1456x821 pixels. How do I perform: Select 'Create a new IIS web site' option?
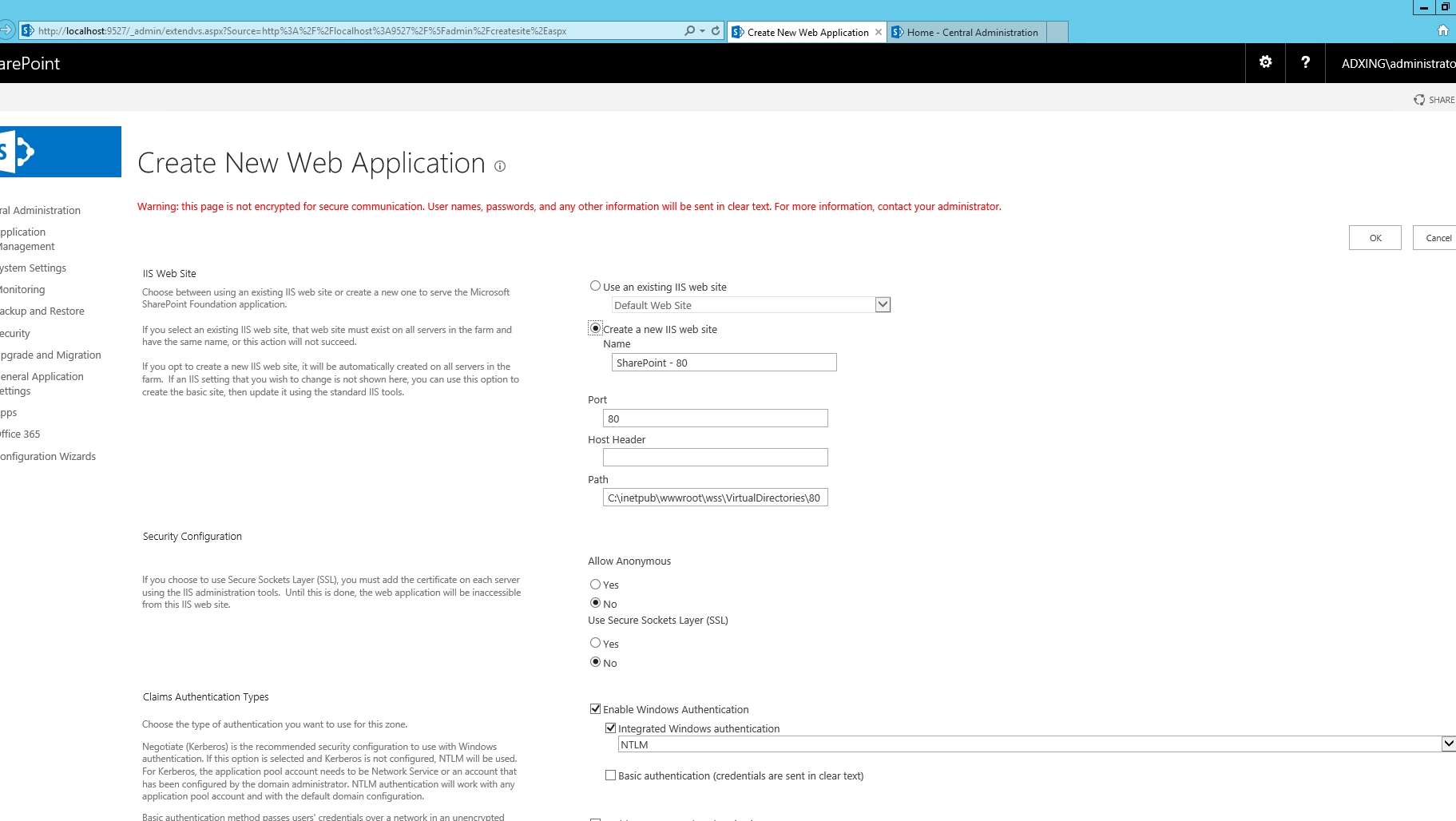pyautogui.click(x=595, y=328)
